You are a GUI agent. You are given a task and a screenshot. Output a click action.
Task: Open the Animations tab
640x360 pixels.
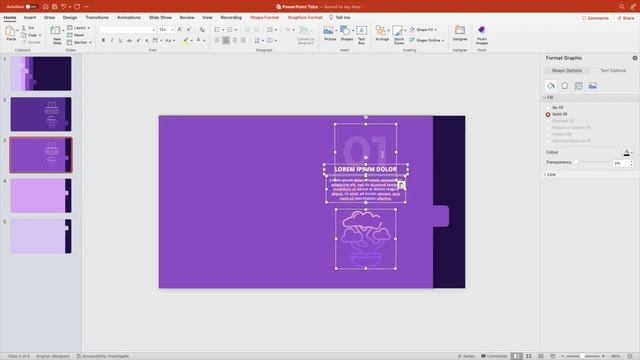129,18
